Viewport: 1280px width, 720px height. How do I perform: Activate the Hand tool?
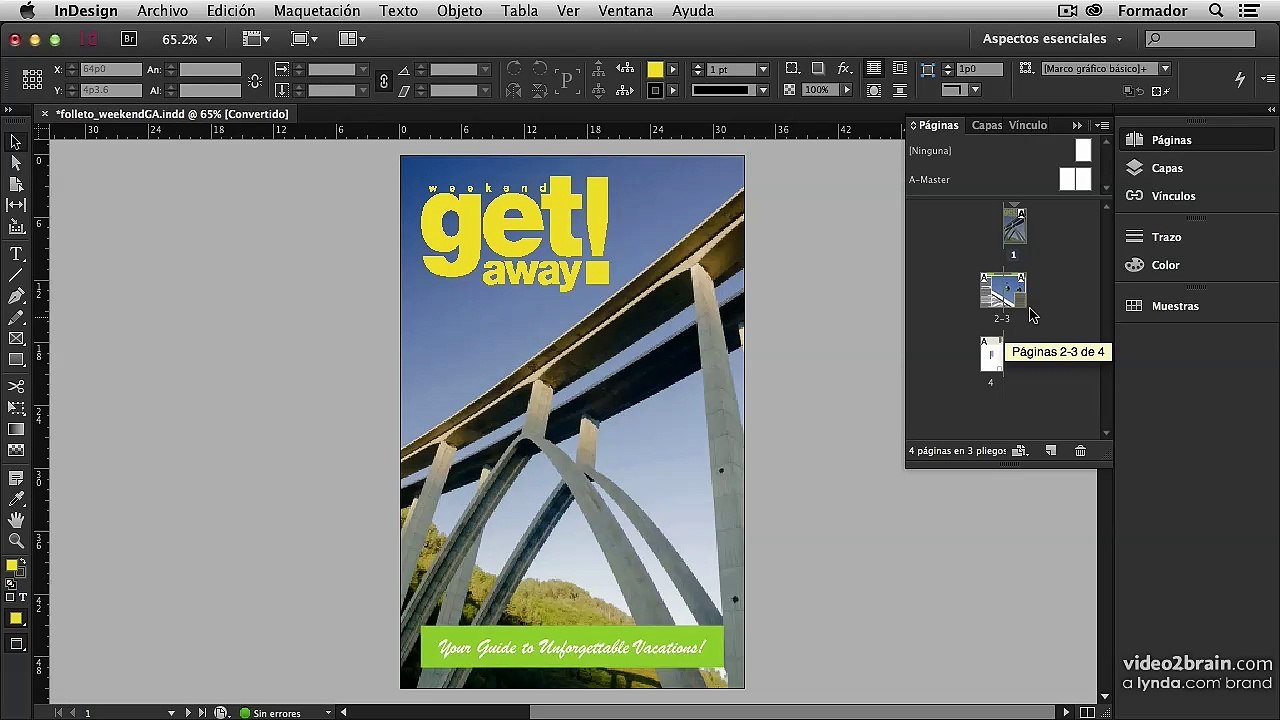click(16, 520)
